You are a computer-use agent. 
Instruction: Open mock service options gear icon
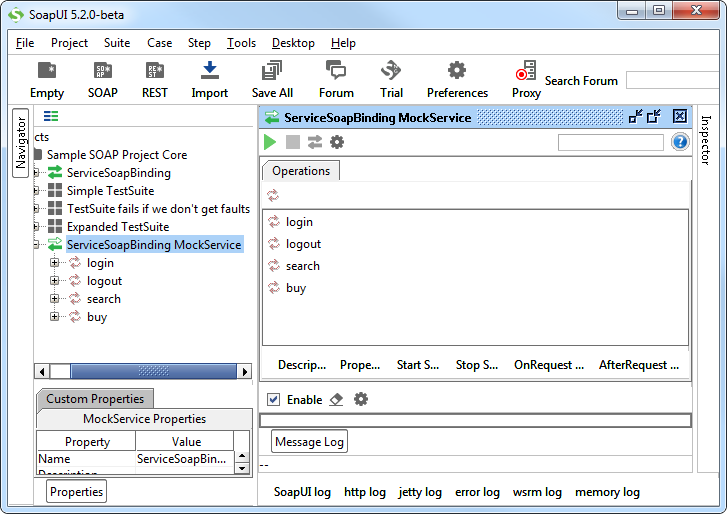pyautogui.click(x=337, y=142)
